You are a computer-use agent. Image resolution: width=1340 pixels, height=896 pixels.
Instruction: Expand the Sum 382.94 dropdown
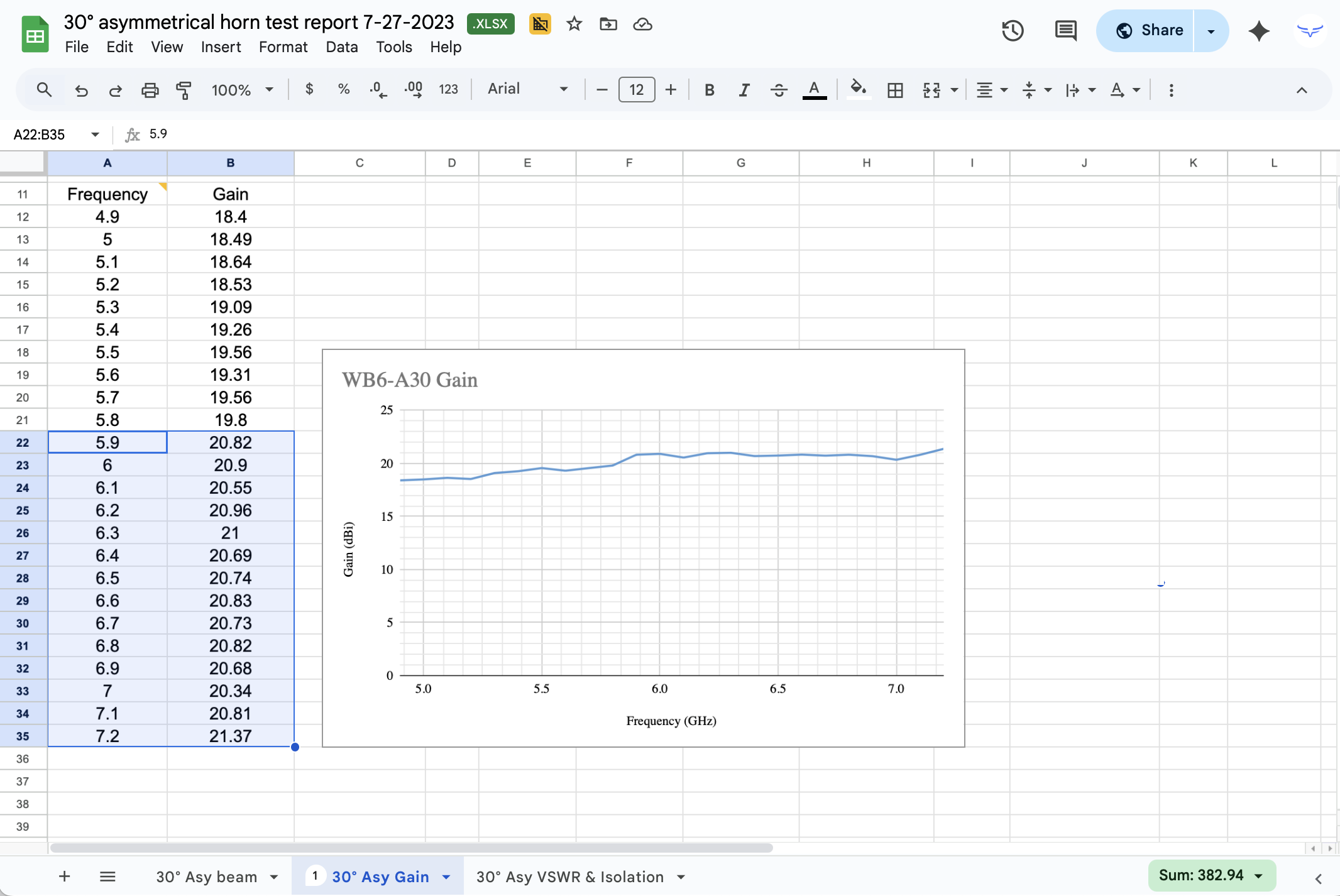[1211, 875]
